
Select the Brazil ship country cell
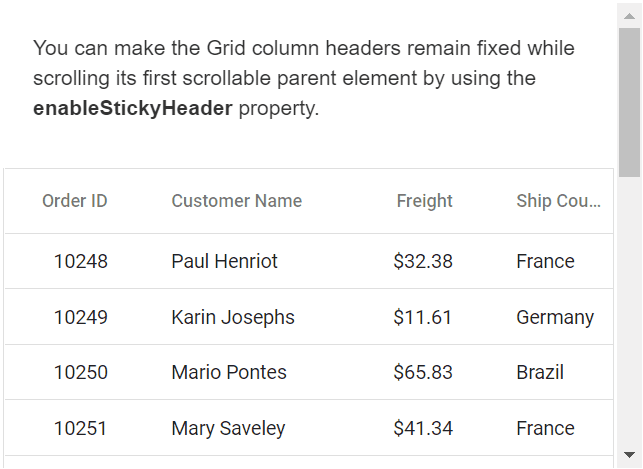(x=540, y=372)
